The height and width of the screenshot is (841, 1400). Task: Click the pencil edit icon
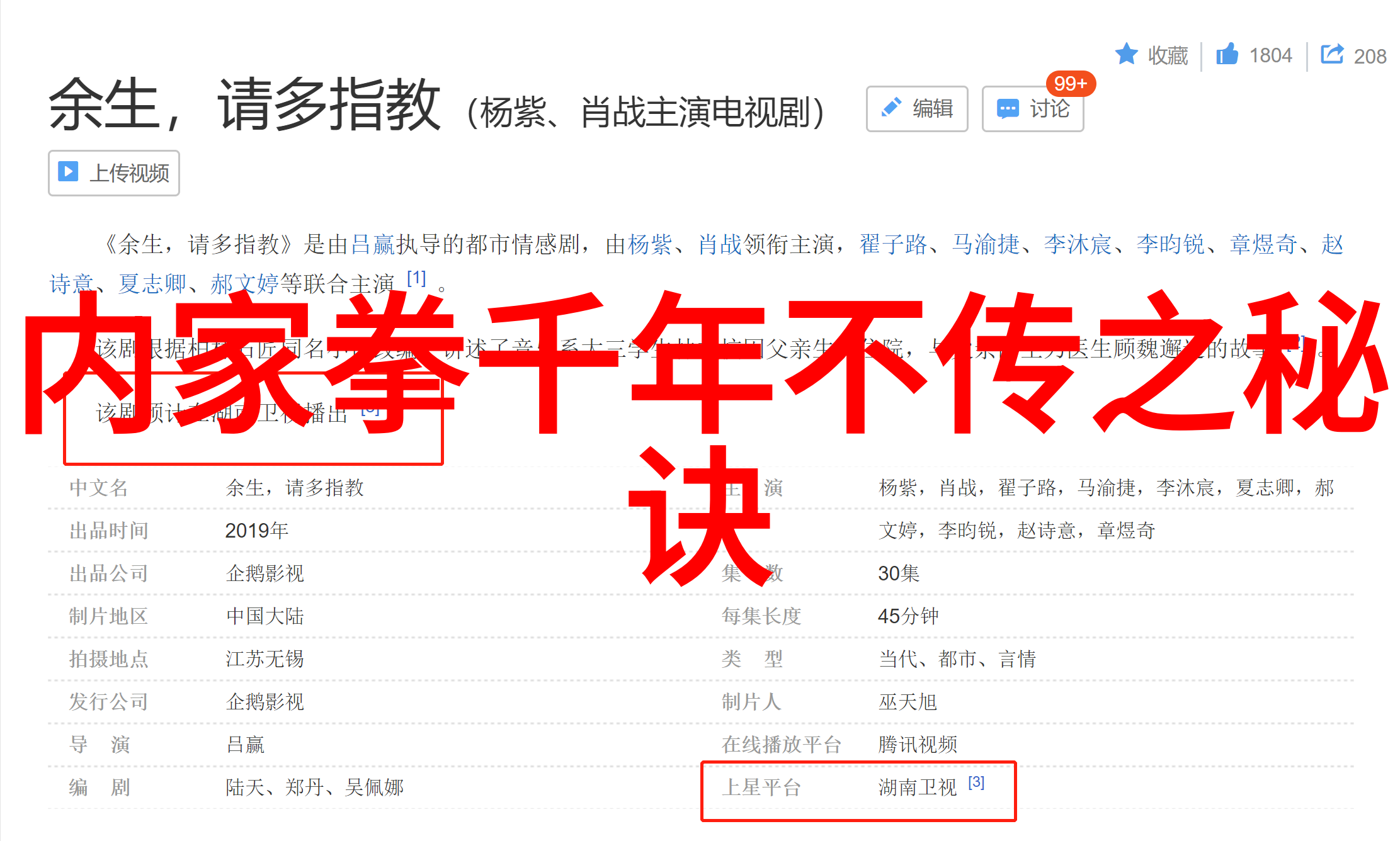click(x=891, y=108)
